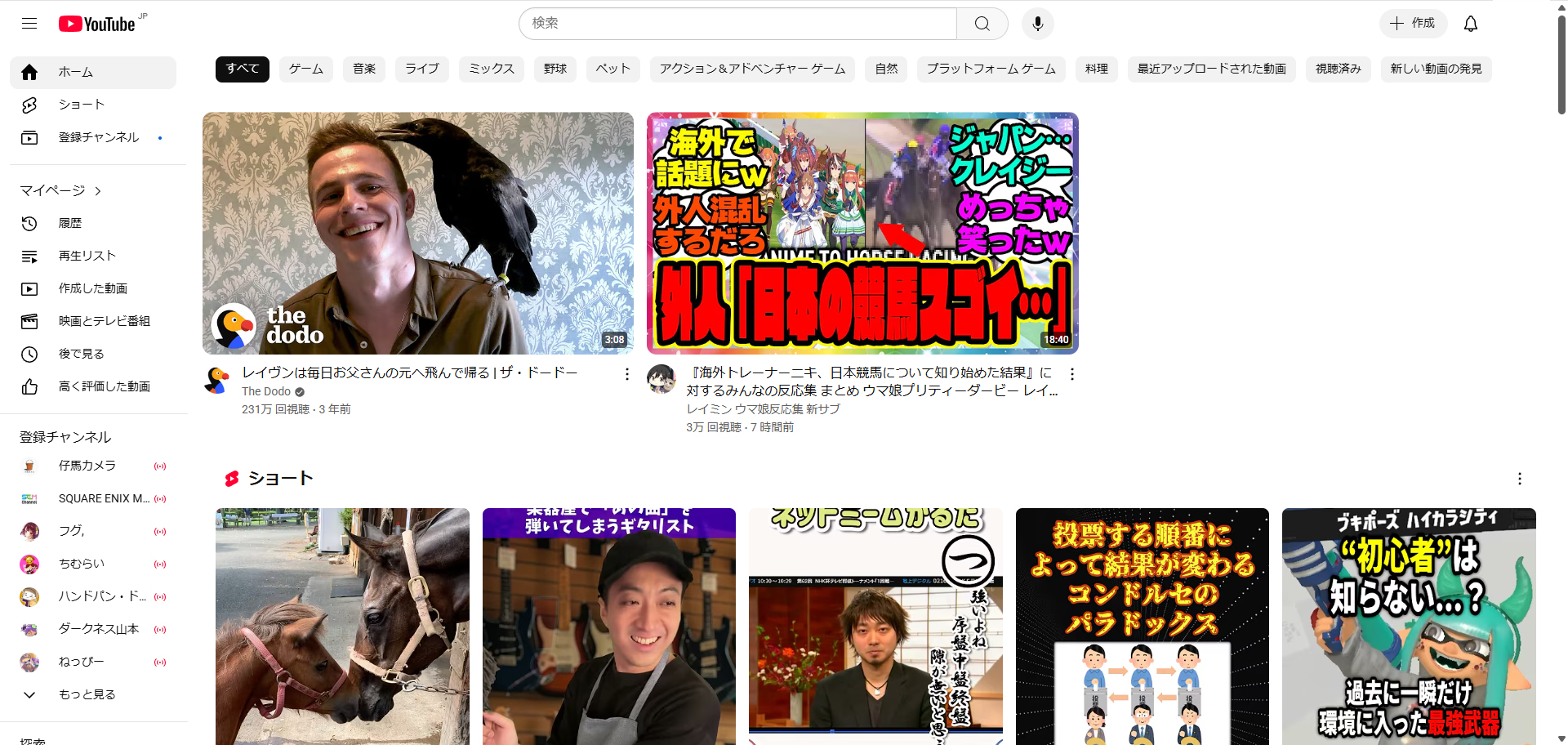Click into the search input field
Viewport: 1568px width, 745px height.
(735, 24)
